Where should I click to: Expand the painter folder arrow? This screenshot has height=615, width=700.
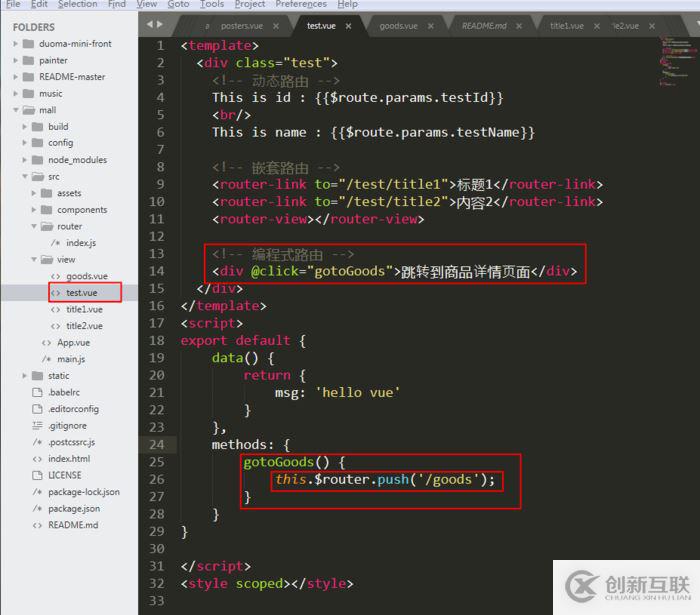point(16,60)
